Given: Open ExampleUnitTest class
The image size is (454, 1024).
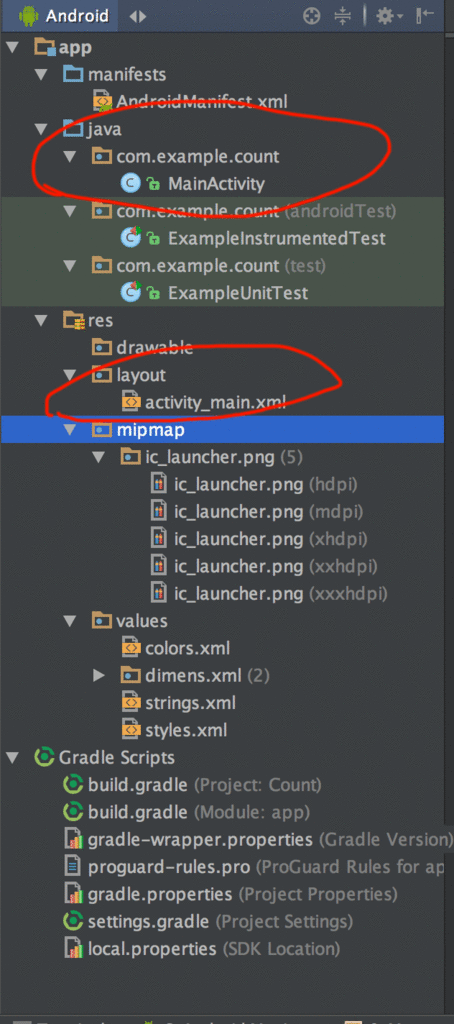Looking at the screenshot, I should point(238,293).
